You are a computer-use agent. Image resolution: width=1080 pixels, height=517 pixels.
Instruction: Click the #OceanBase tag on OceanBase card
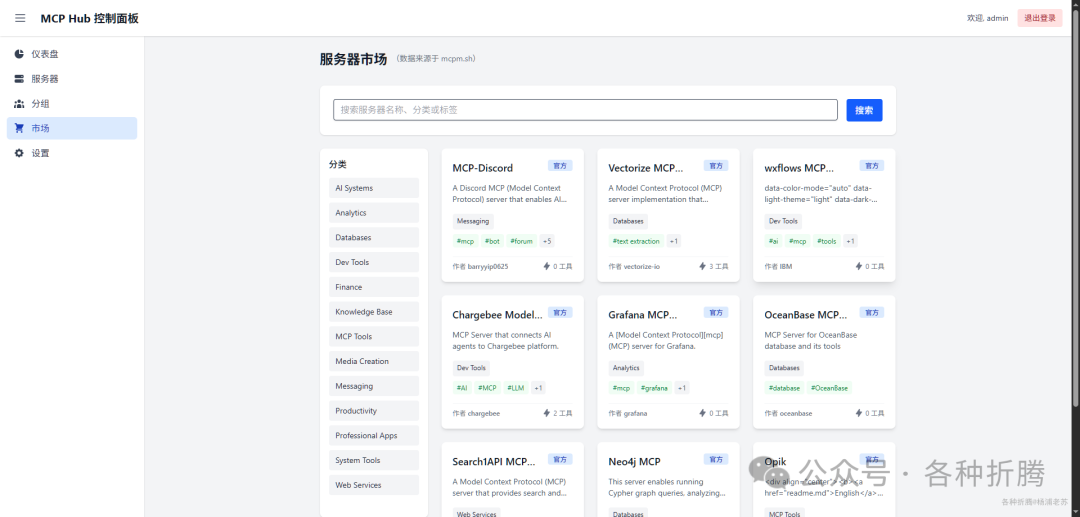coord(829,388)
